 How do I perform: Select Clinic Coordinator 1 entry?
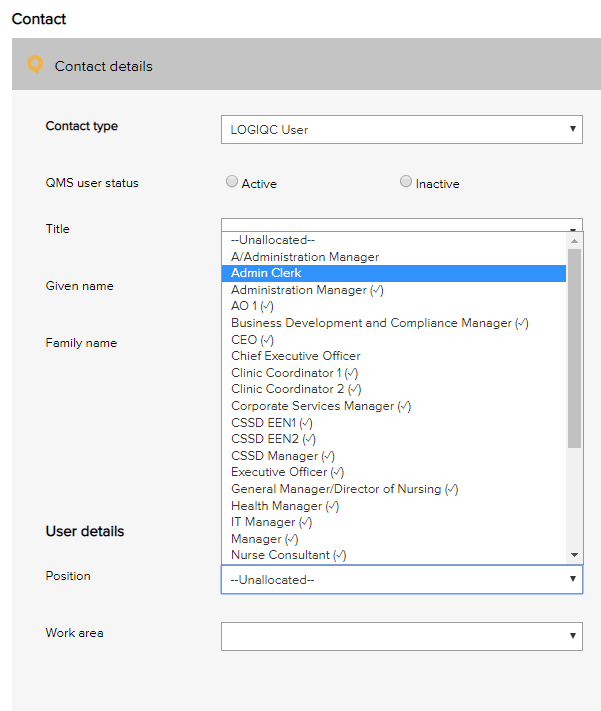point(294,373)
